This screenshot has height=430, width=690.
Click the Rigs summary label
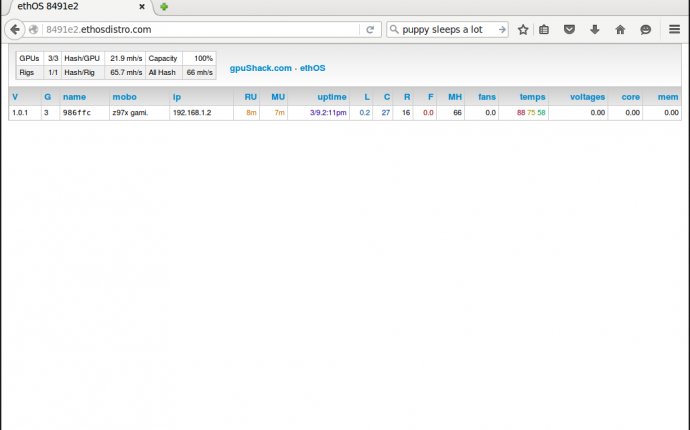pyautogui.click(x=26, y=72)
